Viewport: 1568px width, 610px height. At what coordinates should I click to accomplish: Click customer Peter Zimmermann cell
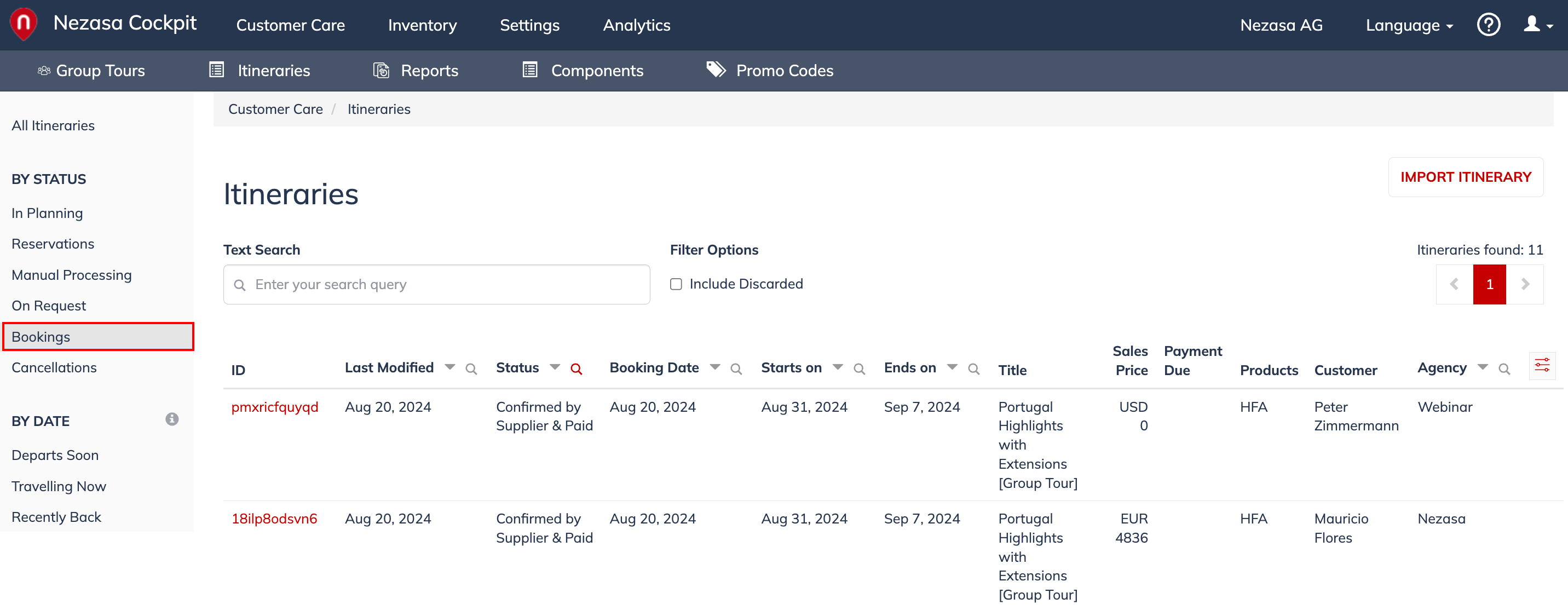[x=1356, y=416]
